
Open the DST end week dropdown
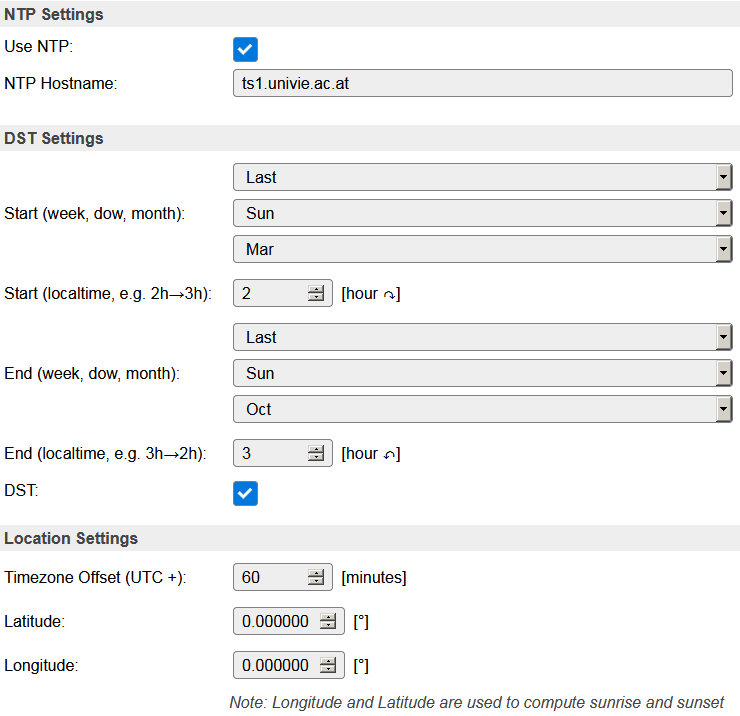[x=482, y=337]
